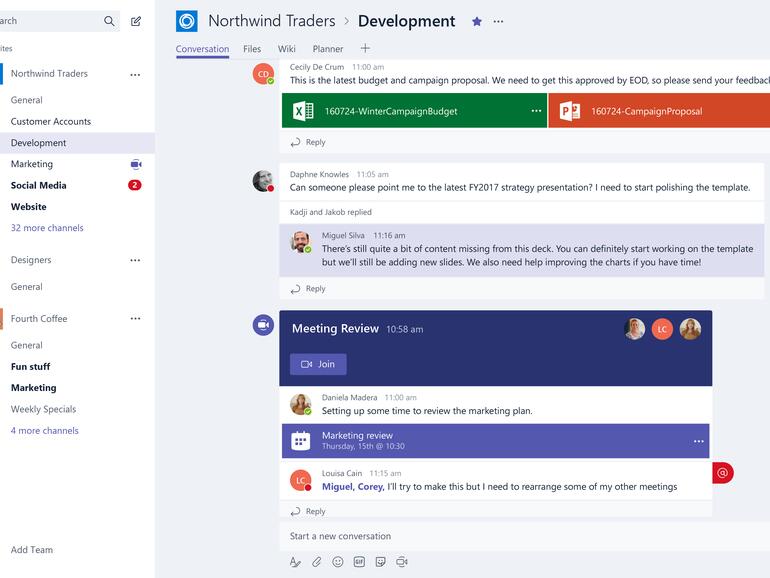Click Daniela Madera's avatar
770x578 pixels.
pyautogui.click(x=301, y=404)
